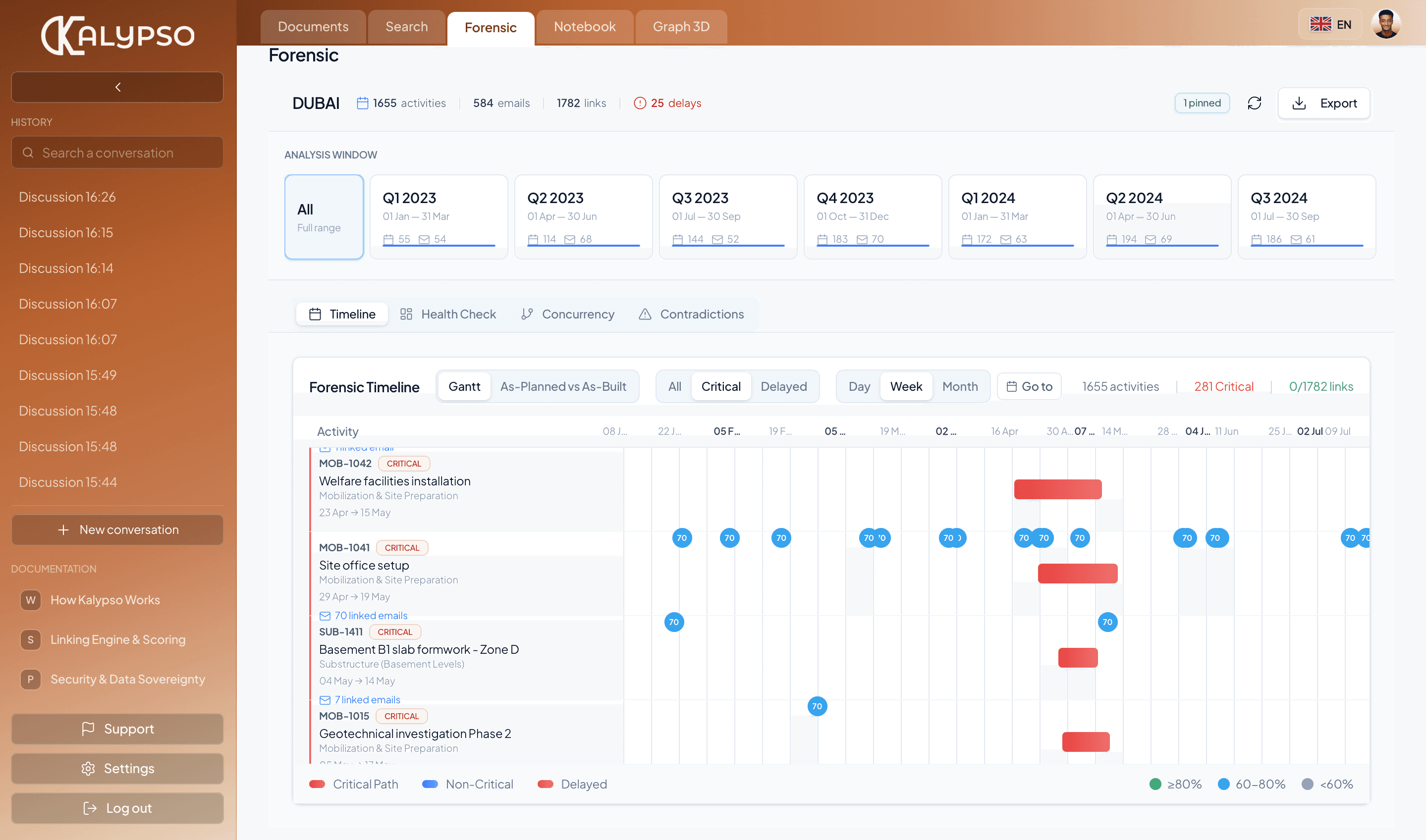Start a New conversation

coord(117,529)
